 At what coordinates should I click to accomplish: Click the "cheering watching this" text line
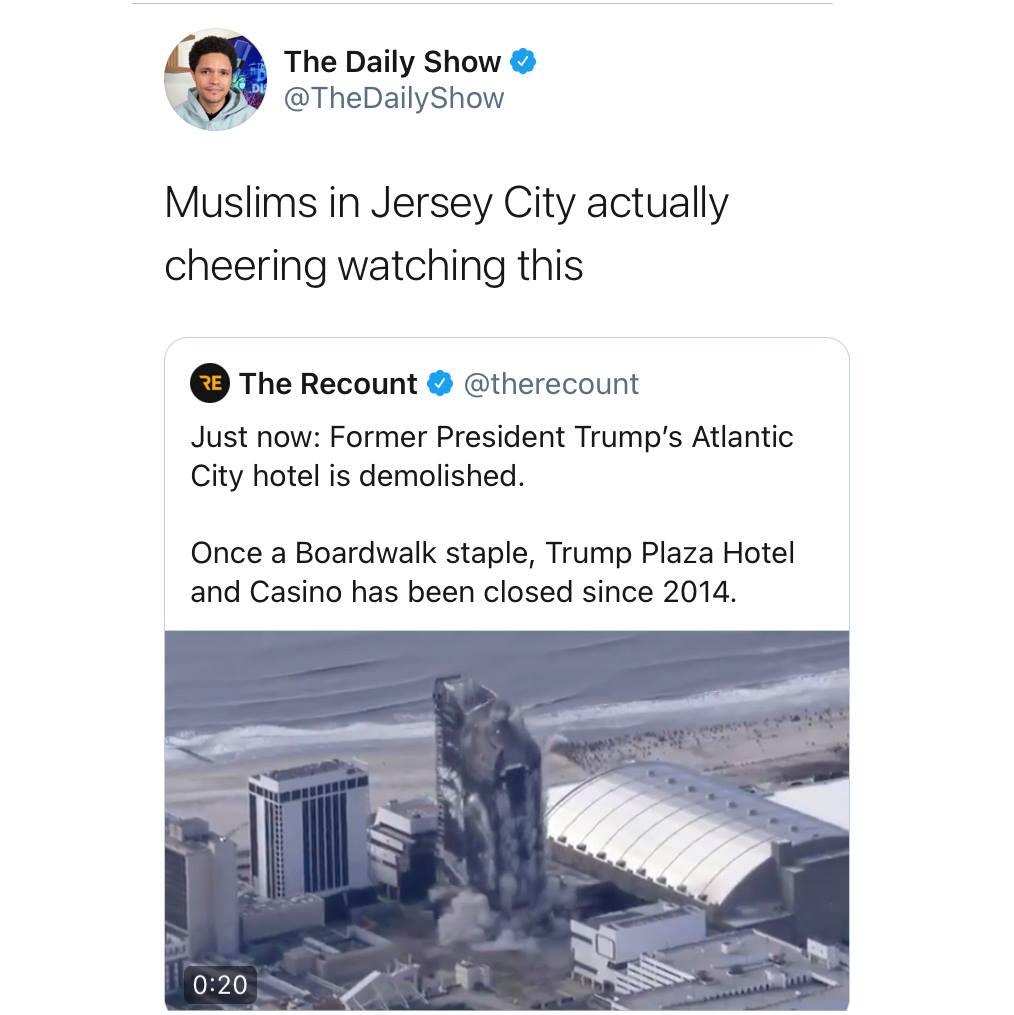click(374, 266)
